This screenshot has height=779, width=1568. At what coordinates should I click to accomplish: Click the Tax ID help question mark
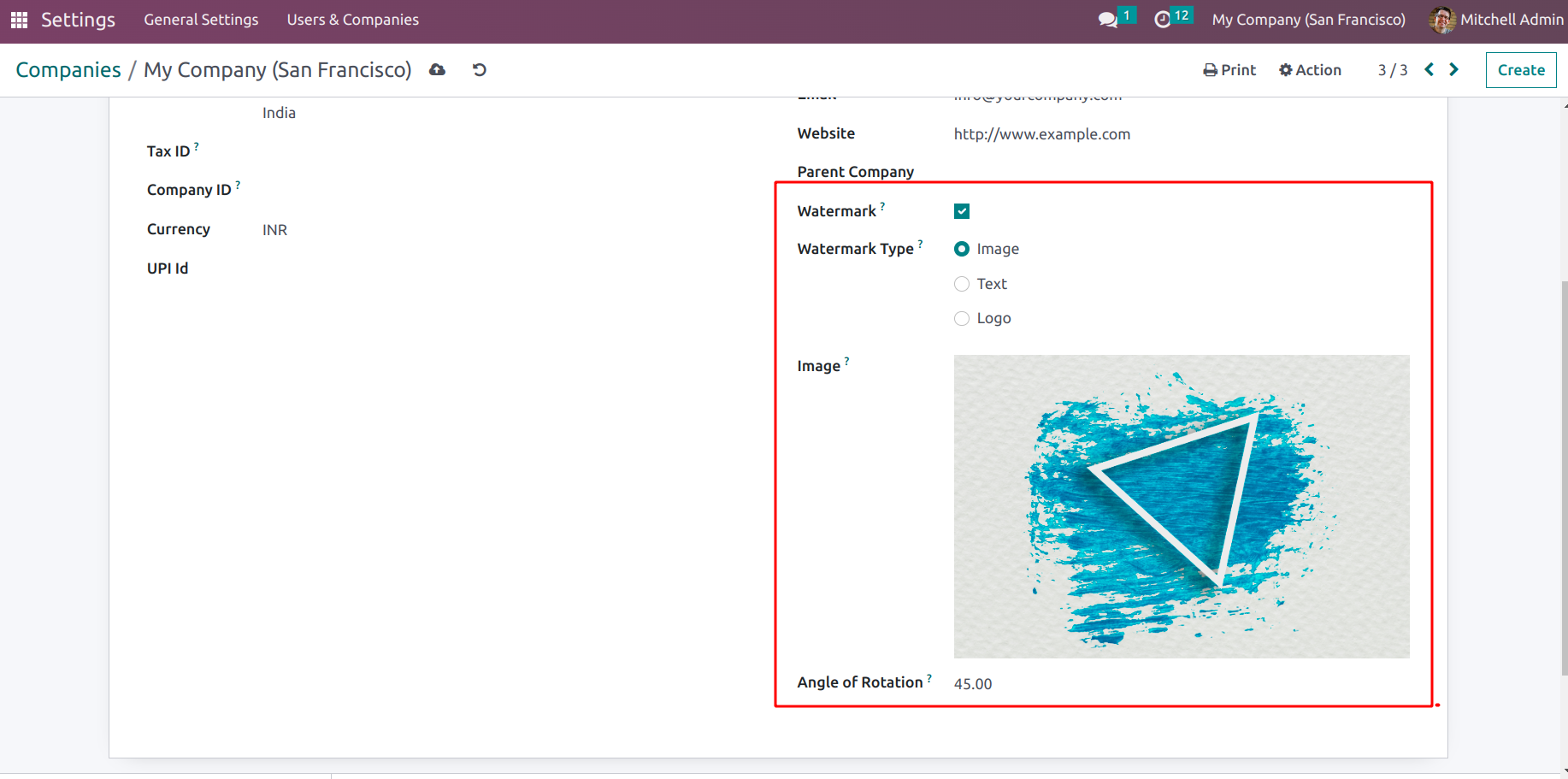point(197,146)
